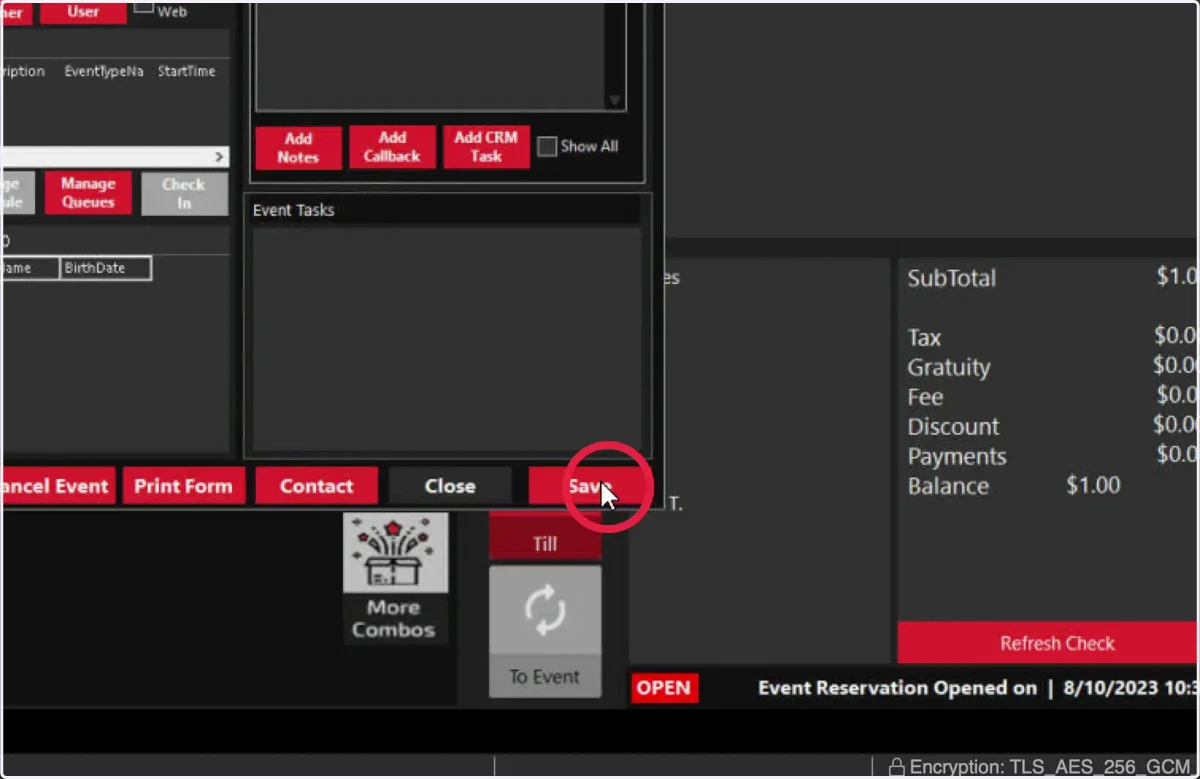Click the lock icon beside Encryption status
Image resolution: width=1200 pixels, height=779 pixels.
point(896,767)
